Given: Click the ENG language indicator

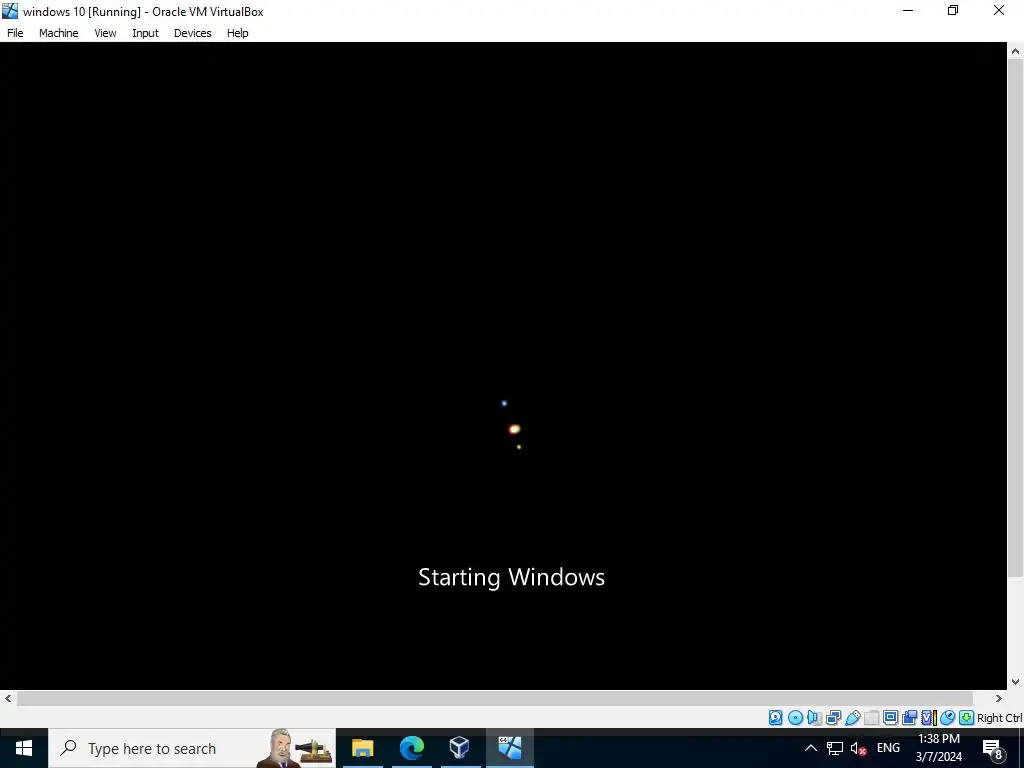Looking at the screenshot, I should coord(888,748).
